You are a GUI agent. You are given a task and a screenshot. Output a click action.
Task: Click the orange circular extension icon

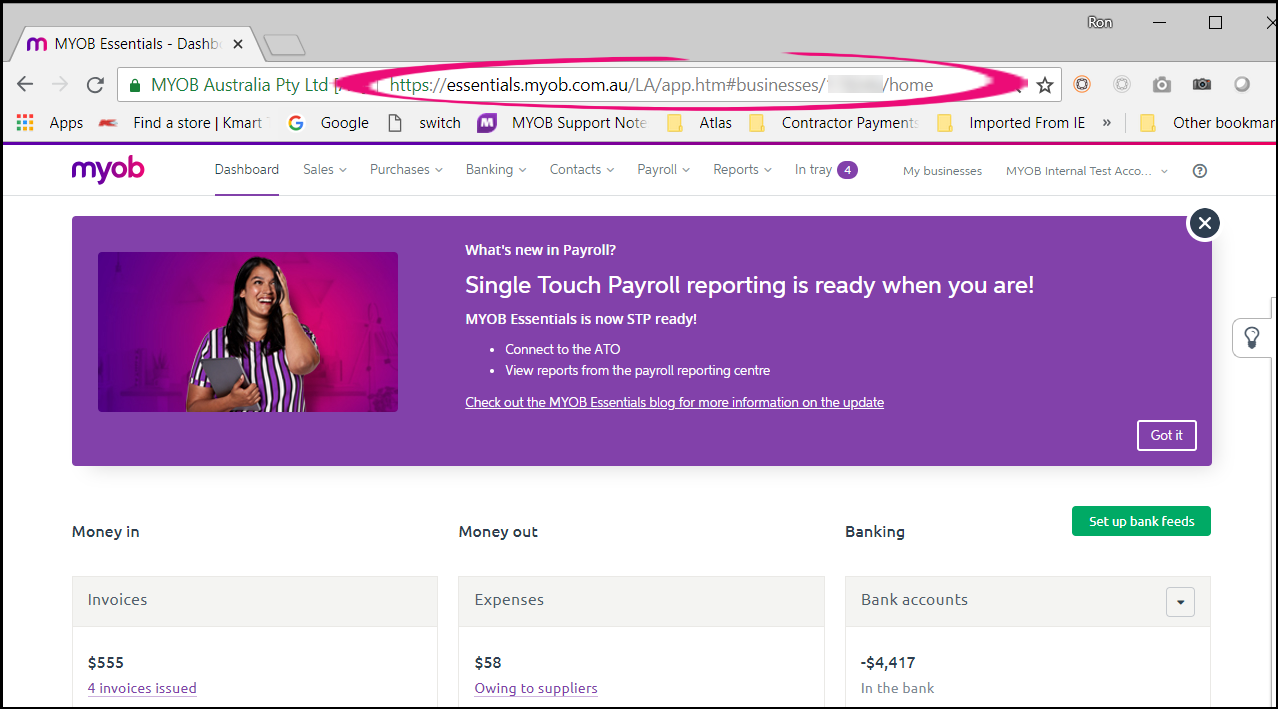1082,85
